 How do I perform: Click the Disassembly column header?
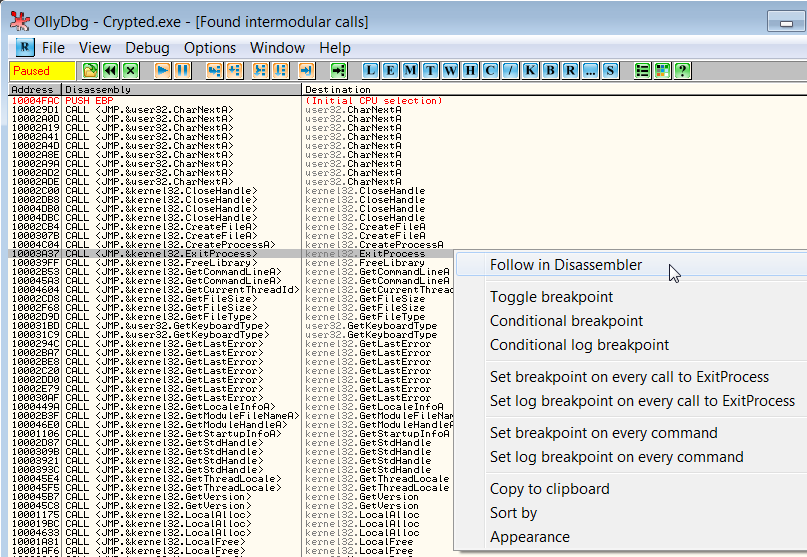click(182, 89)
